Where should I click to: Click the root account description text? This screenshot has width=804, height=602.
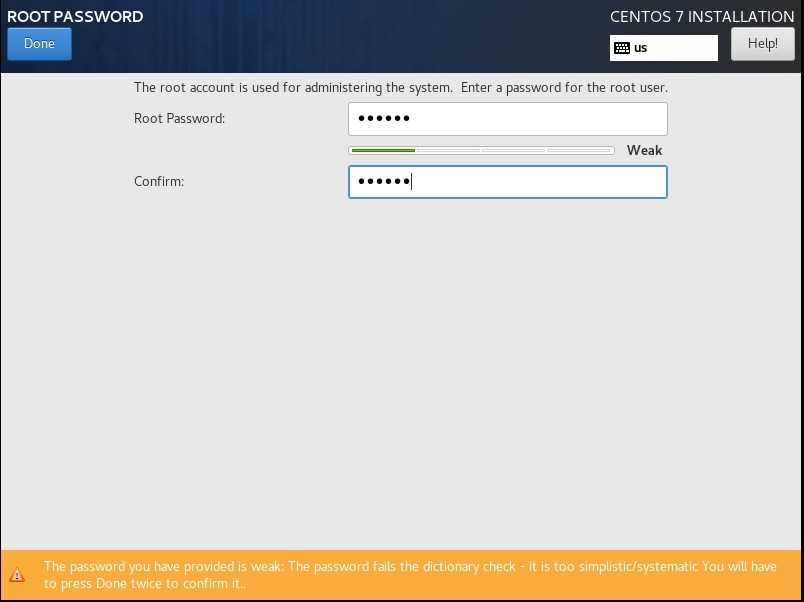(401, 88)
